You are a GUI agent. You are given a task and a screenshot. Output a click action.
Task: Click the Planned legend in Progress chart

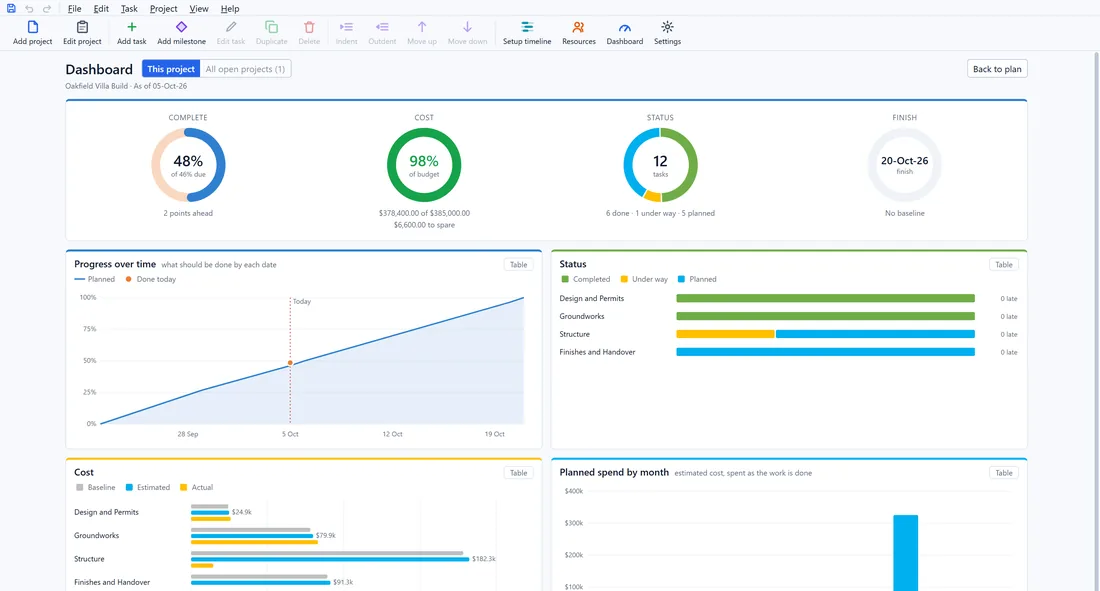95,279
